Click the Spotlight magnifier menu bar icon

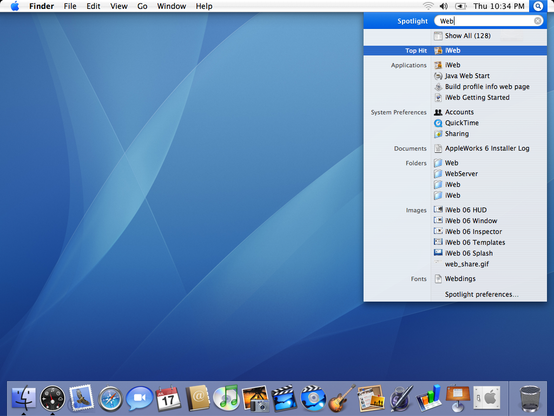click(538, 6)
